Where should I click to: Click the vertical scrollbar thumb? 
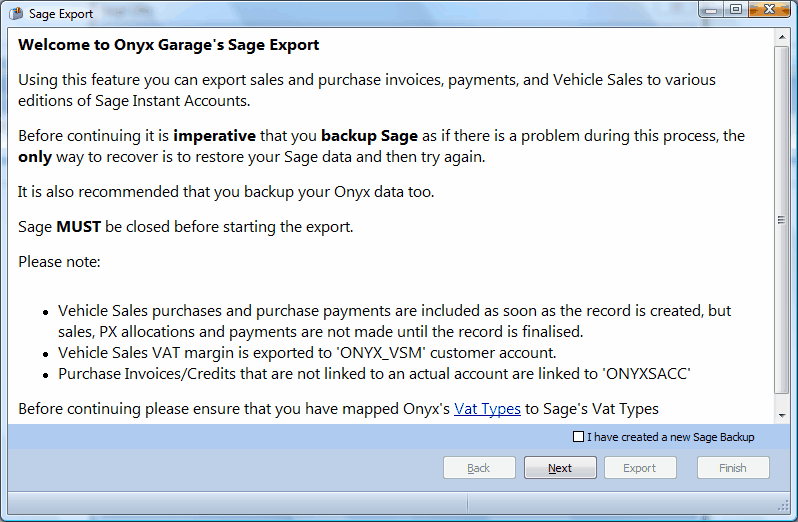[782, 220]
